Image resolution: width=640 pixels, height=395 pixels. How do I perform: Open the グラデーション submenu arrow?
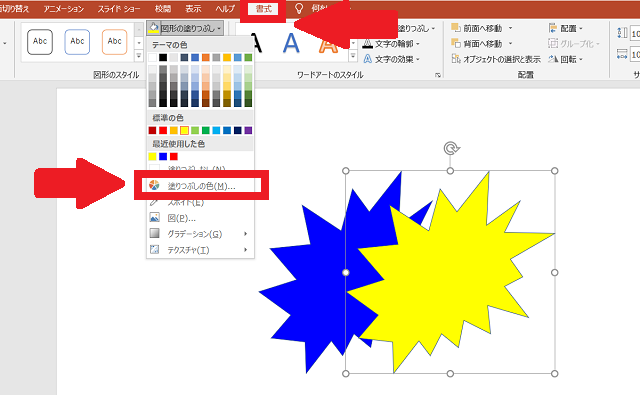[245, 233]
